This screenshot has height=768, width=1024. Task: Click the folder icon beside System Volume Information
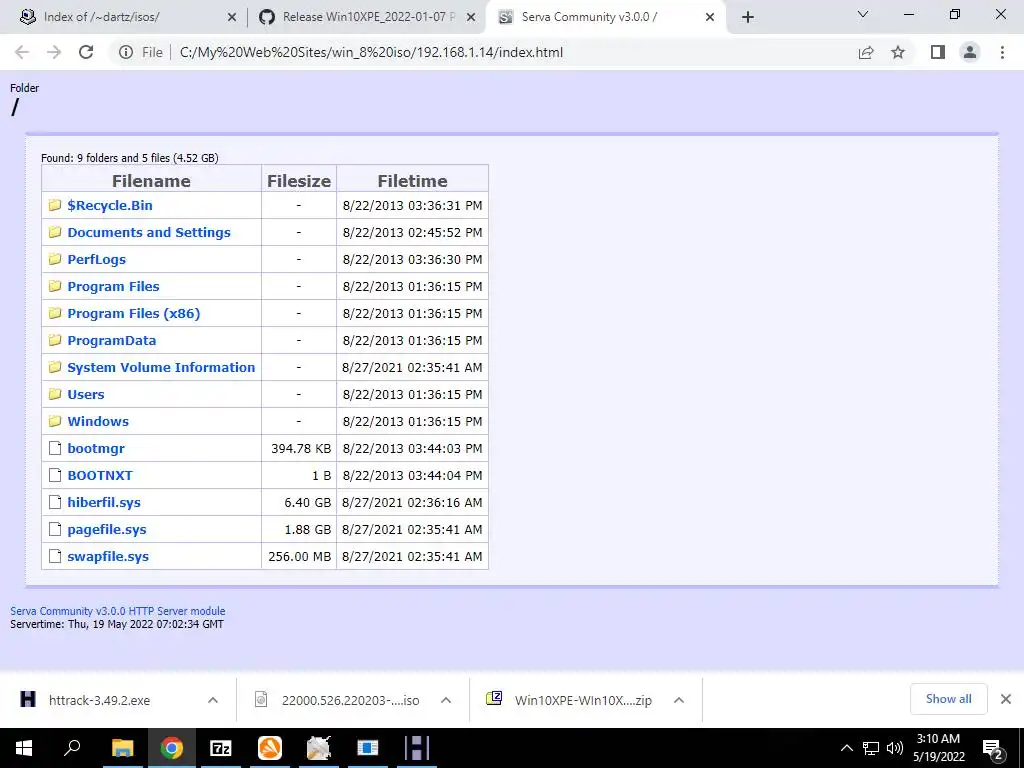tap(55, 367)
